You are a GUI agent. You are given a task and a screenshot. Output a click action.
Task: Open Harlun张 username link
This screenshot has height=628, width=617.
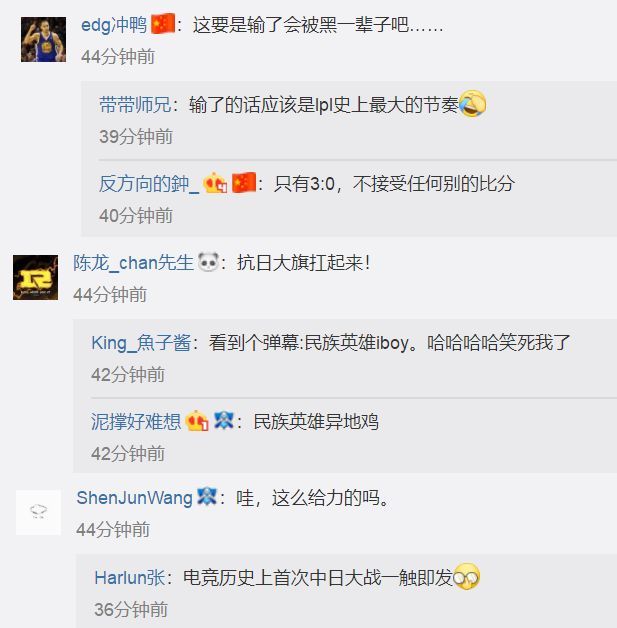coord(130,578)
